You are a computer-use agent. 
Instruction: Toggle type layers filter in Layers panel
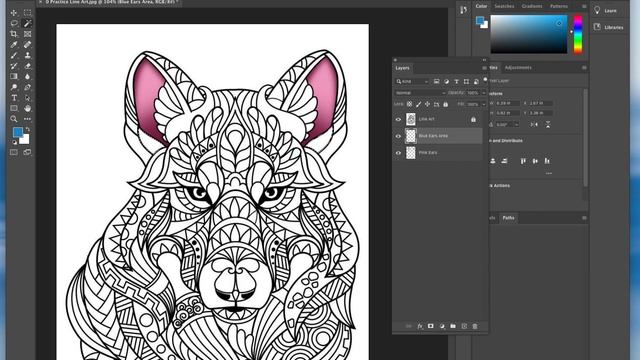pyautogui.click(x=456, y=82)
